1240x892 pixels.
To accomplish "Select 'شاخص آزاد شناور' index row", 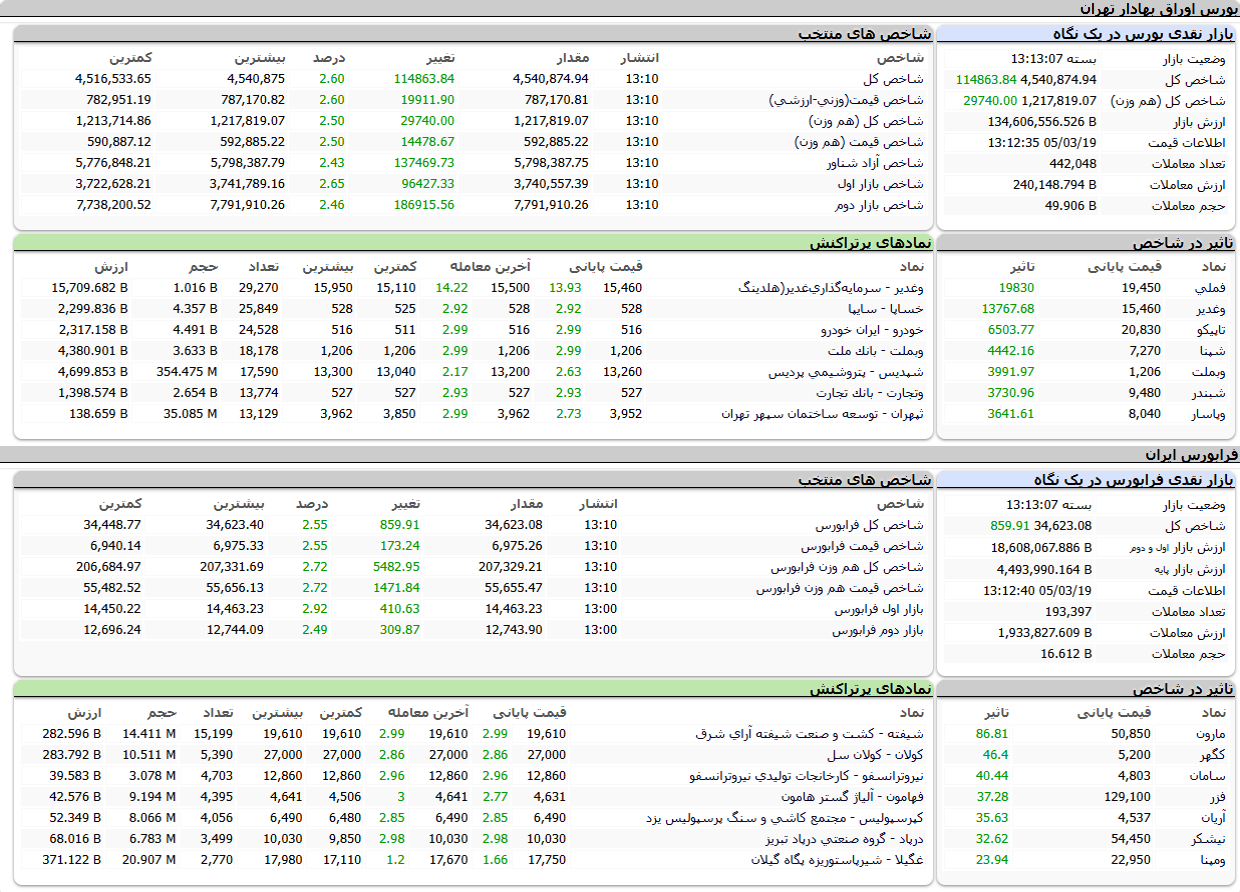I will pyautogui.click(x=473, y=162).
